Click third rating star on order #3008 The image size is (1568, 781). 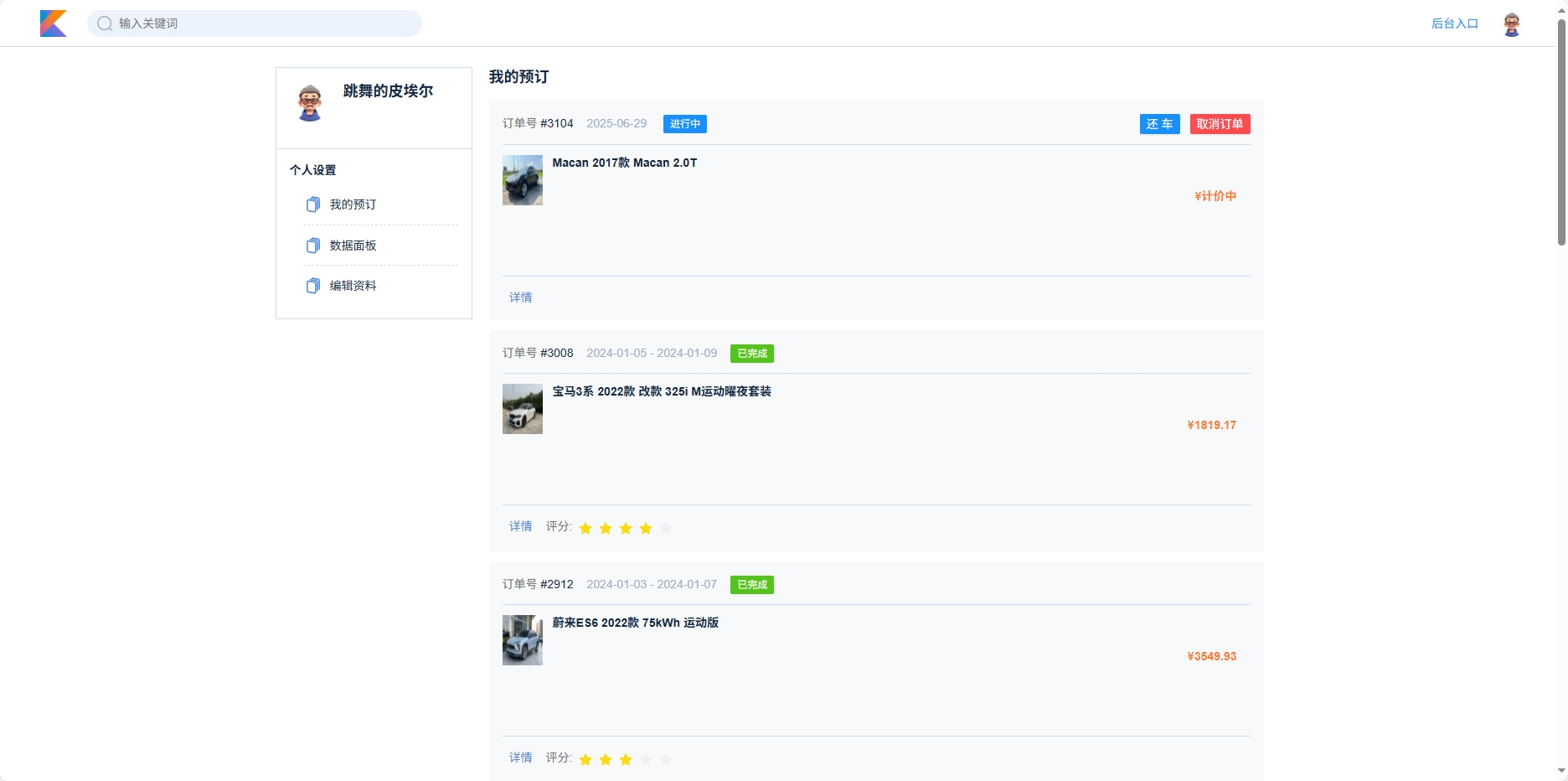(x=626, y=528)
